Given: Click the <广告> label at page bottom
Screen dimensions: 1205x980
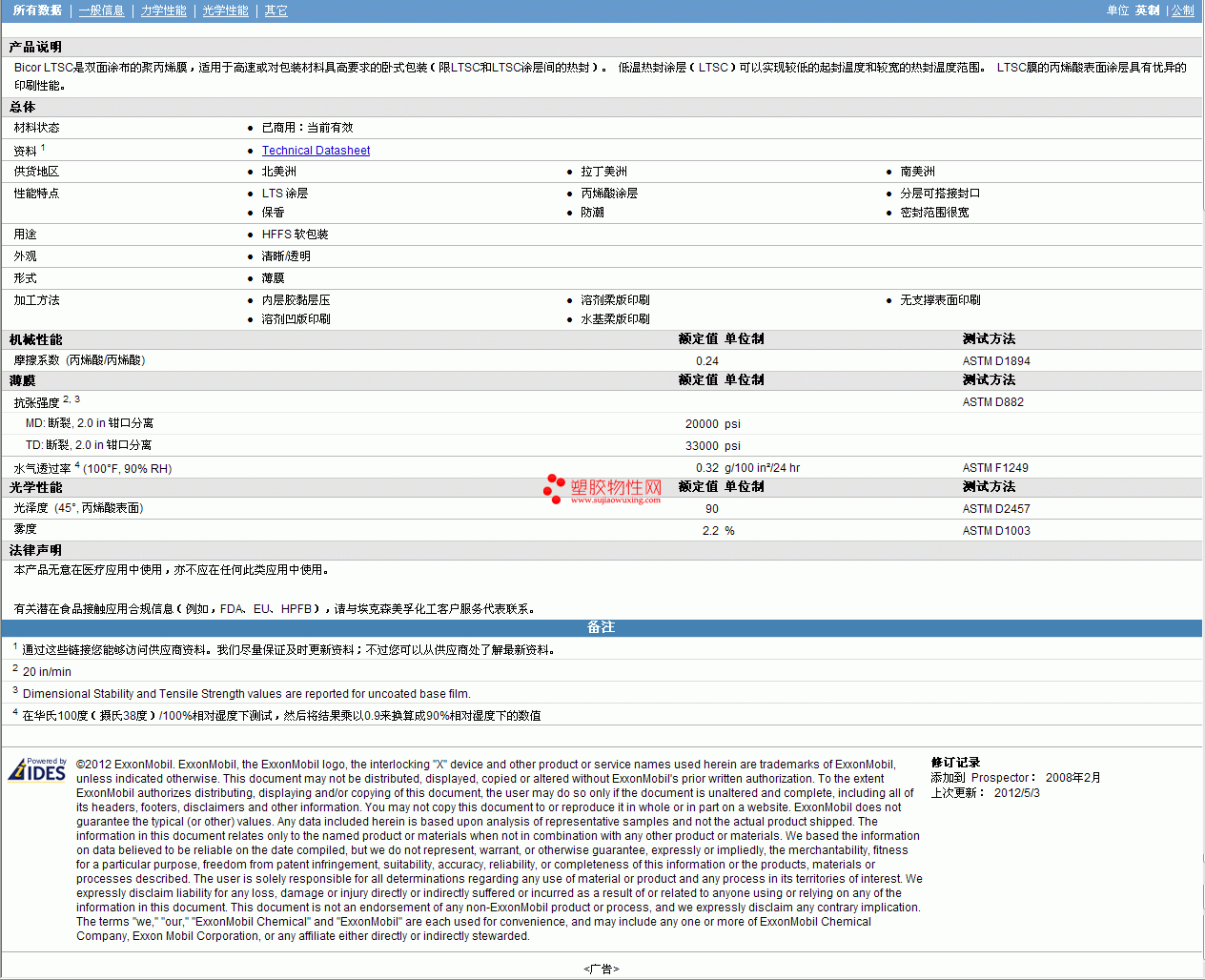Looking at the screenshot, I should tap(602, 969).
